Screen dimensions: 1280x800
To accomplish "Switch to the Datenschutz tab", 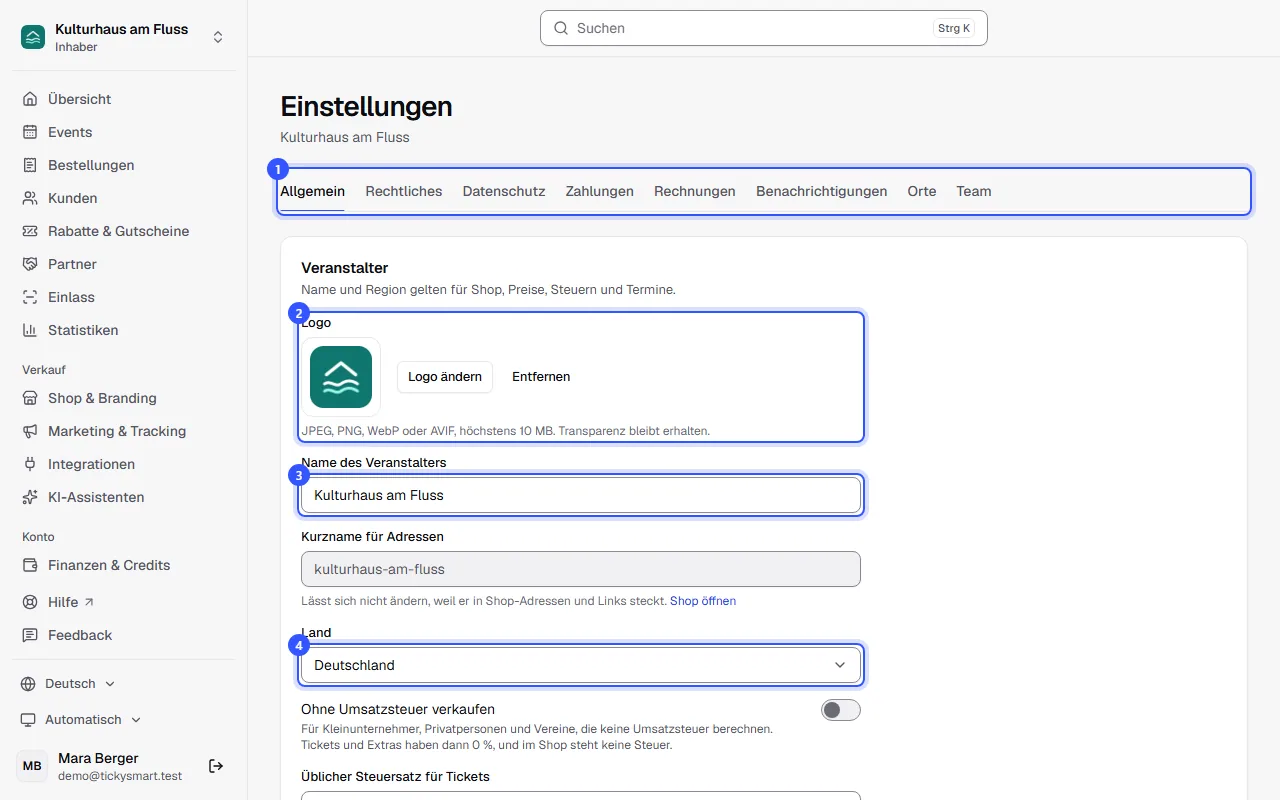I will pos(504,191).
